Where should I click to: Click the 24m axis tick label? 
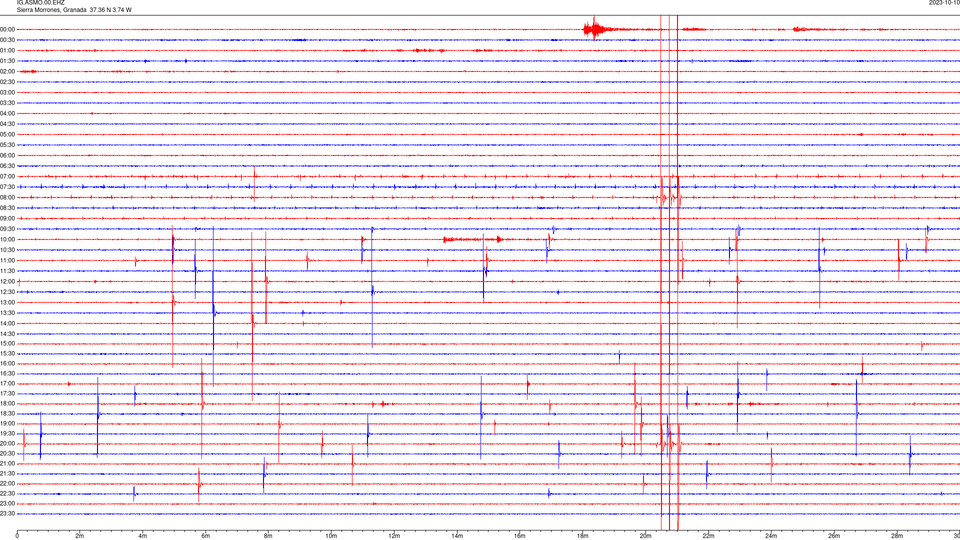(771, 536)
